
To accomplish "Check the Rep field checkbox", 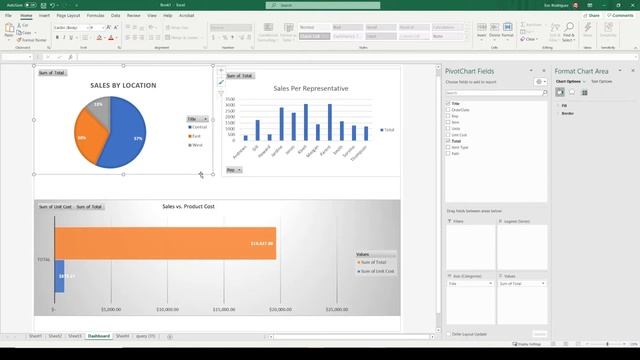I will [448, 116].
